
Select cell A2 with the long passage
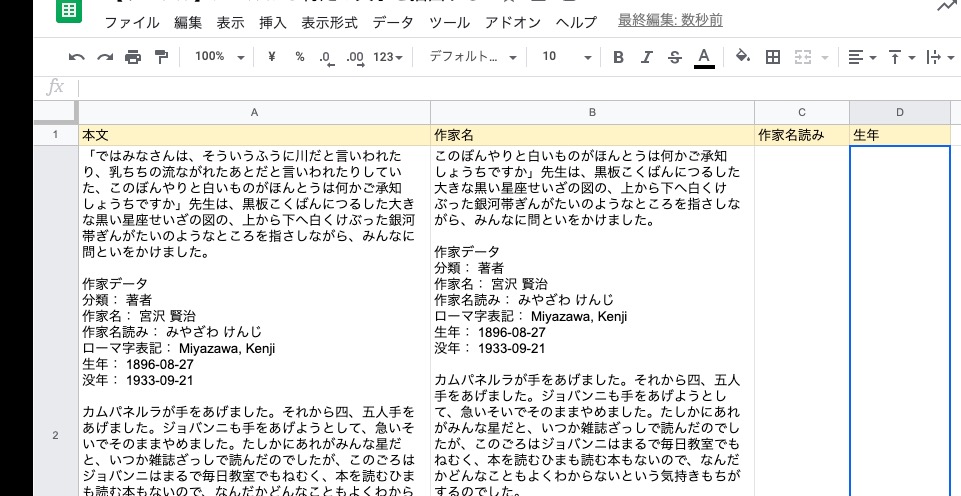[x=254, y=321]
